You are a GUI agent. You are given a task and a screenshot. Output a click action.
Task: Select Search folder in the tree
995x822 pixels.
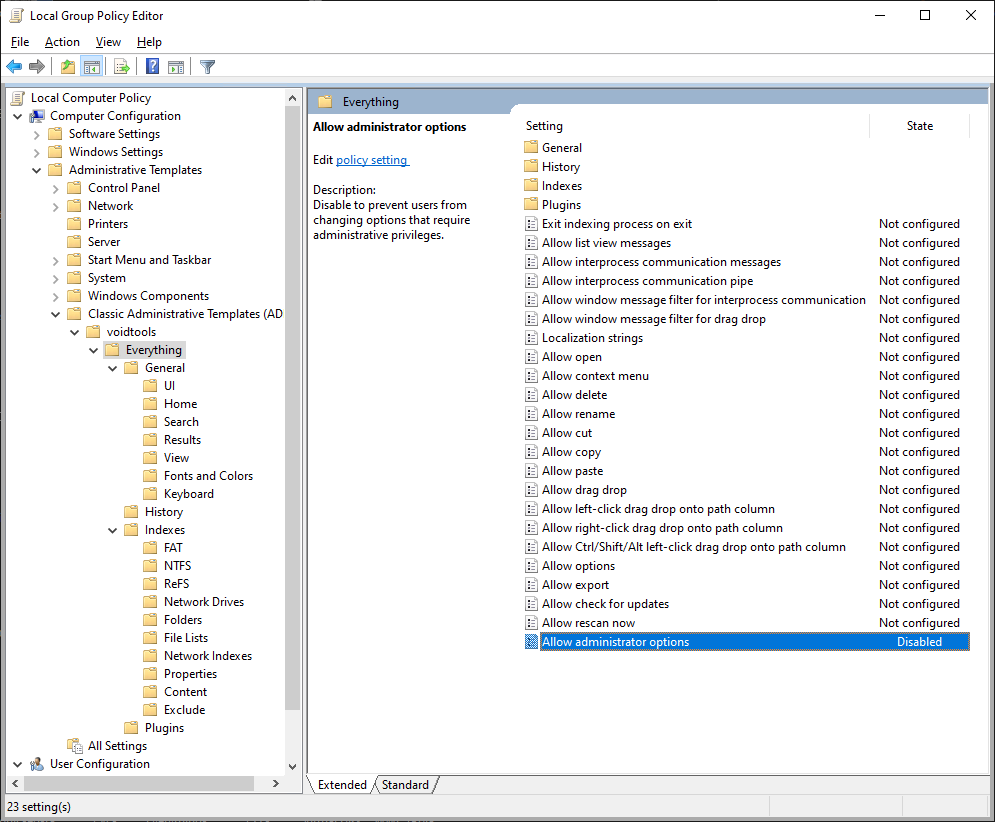point(181,422)
